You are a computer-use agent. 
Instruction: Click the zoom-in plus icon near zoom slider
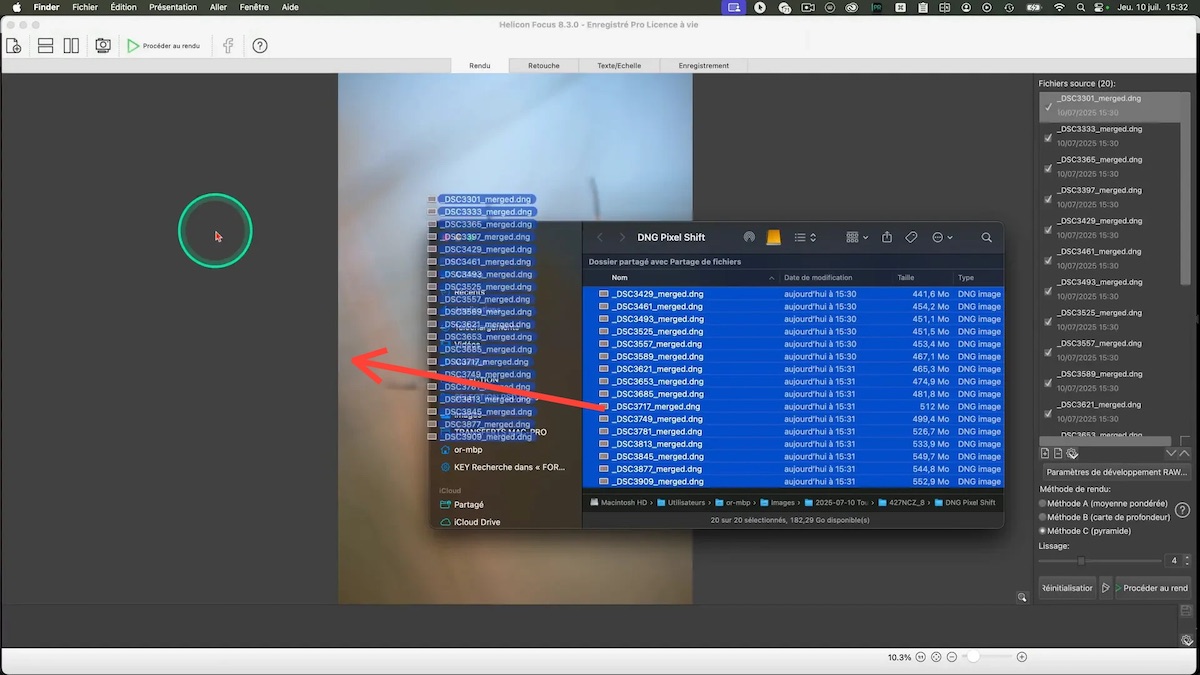[1021, 657]
